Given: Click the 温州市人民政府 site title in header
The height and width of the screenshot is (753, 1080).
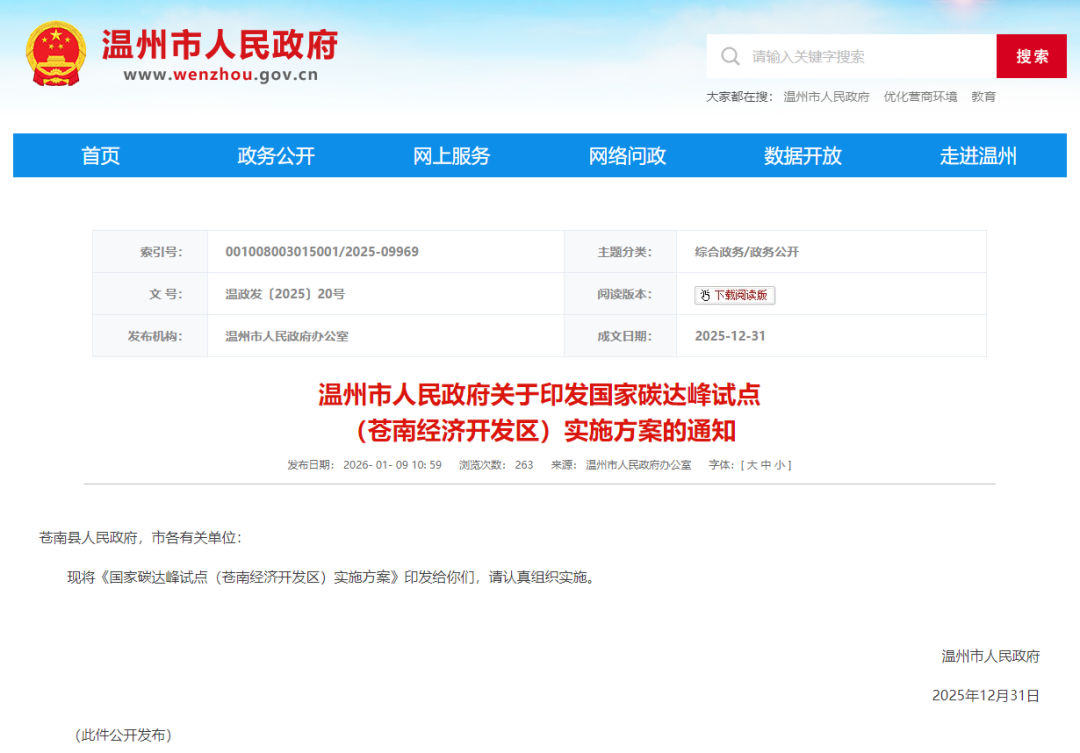Looking at the screenshot, I should click(x=220, y=44).
